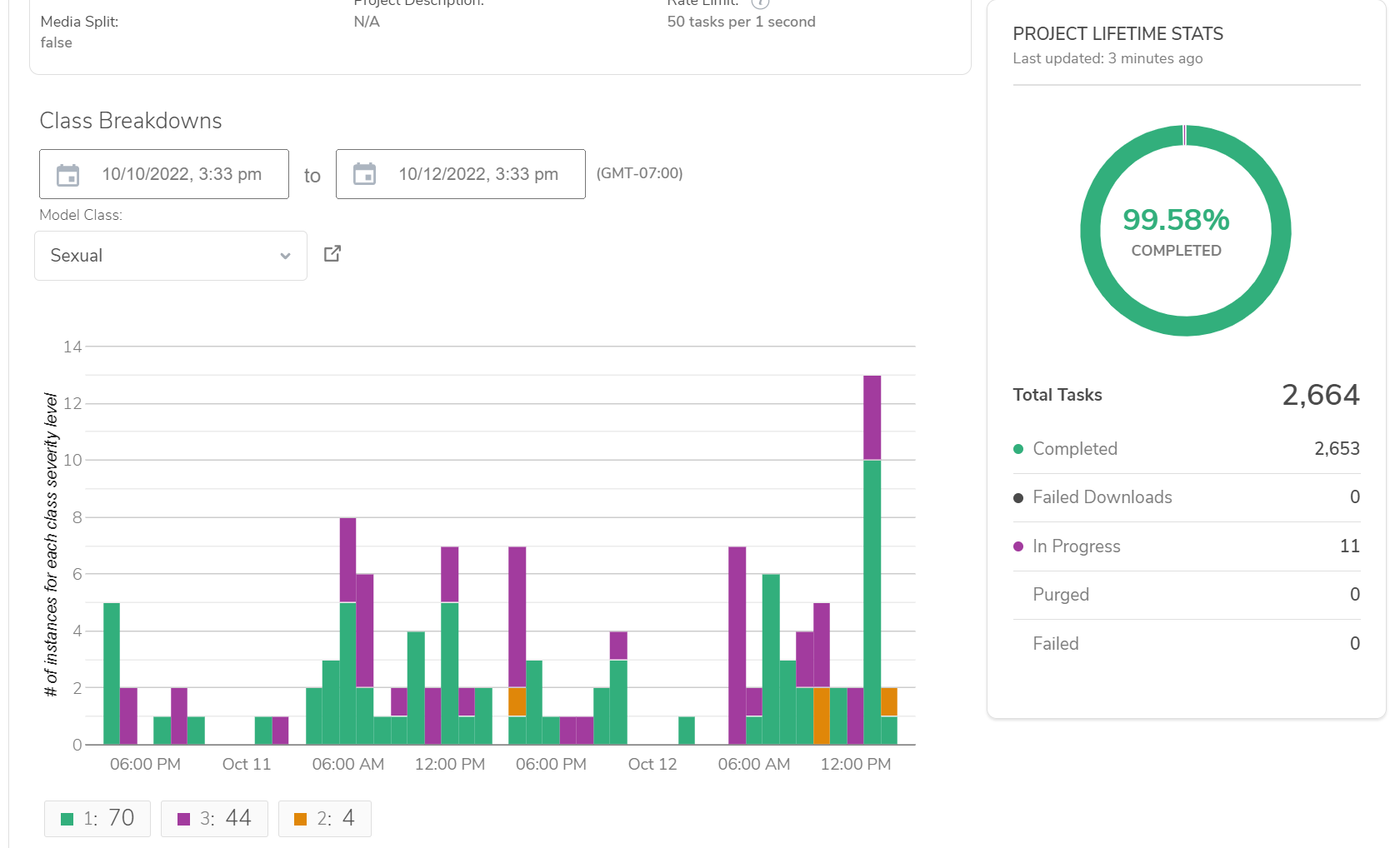Toggle severity level 3 legend item

(214, 819)
